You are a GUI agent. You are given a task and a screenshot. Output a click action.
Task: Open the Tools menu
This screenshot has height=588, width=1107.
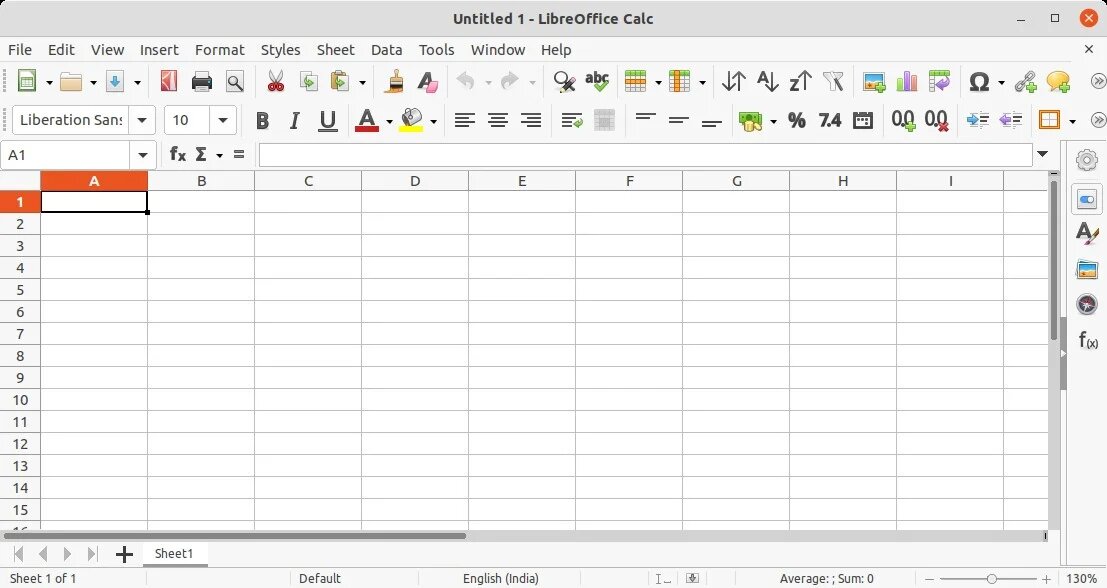pos(436,49)
